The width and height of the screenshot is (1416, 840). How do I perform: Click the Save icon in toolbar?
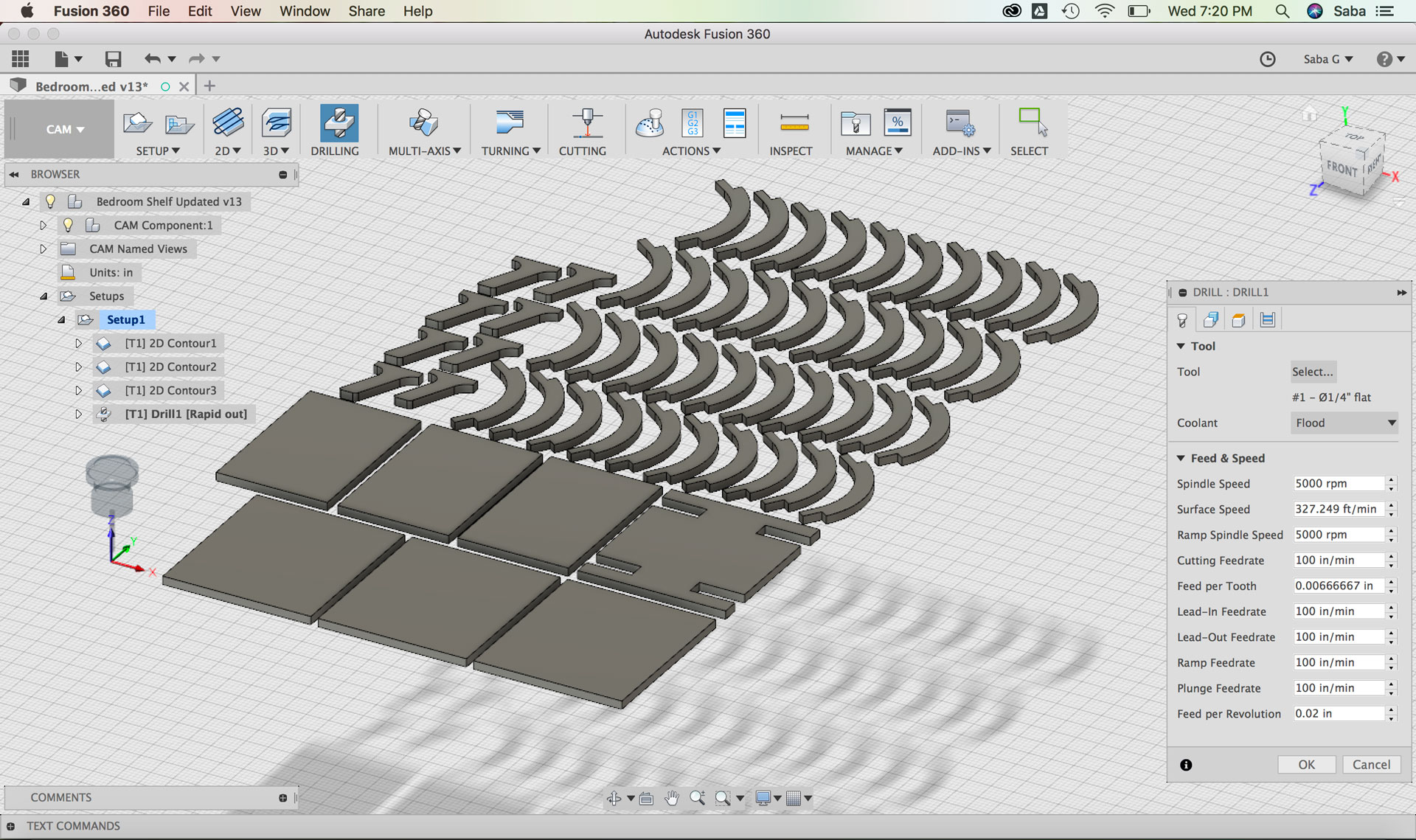tap(113, 59)
